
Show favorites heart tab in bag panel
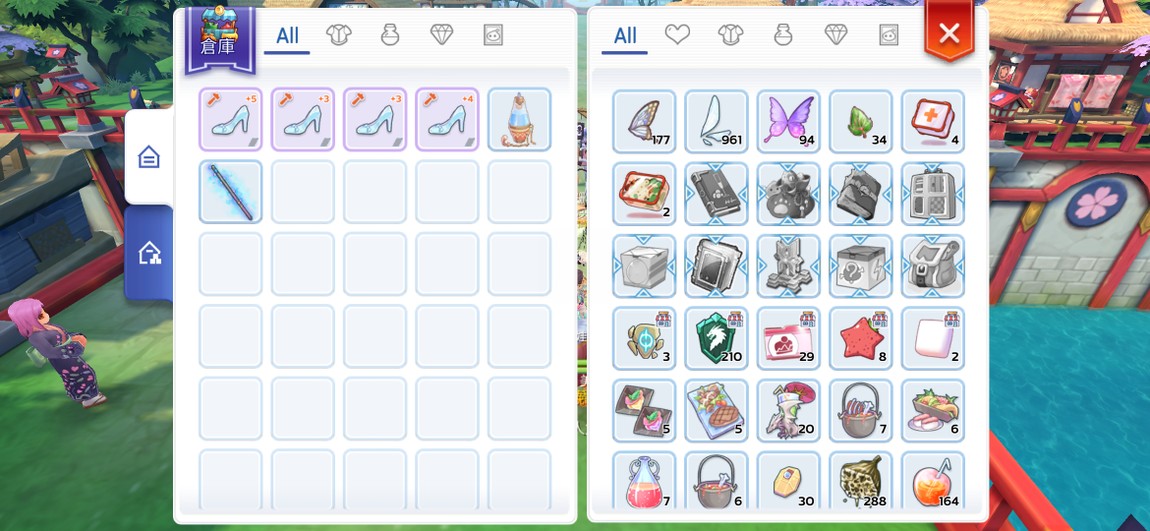(677, 34)
